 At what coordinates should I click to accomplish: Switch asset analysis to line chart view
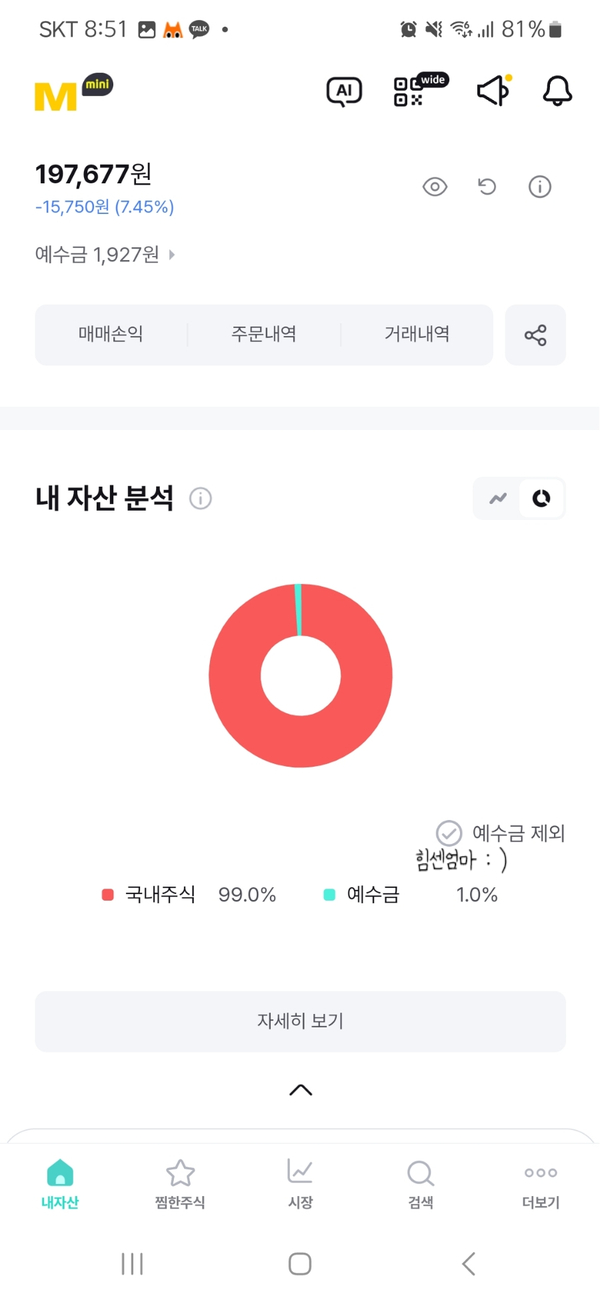498,498
